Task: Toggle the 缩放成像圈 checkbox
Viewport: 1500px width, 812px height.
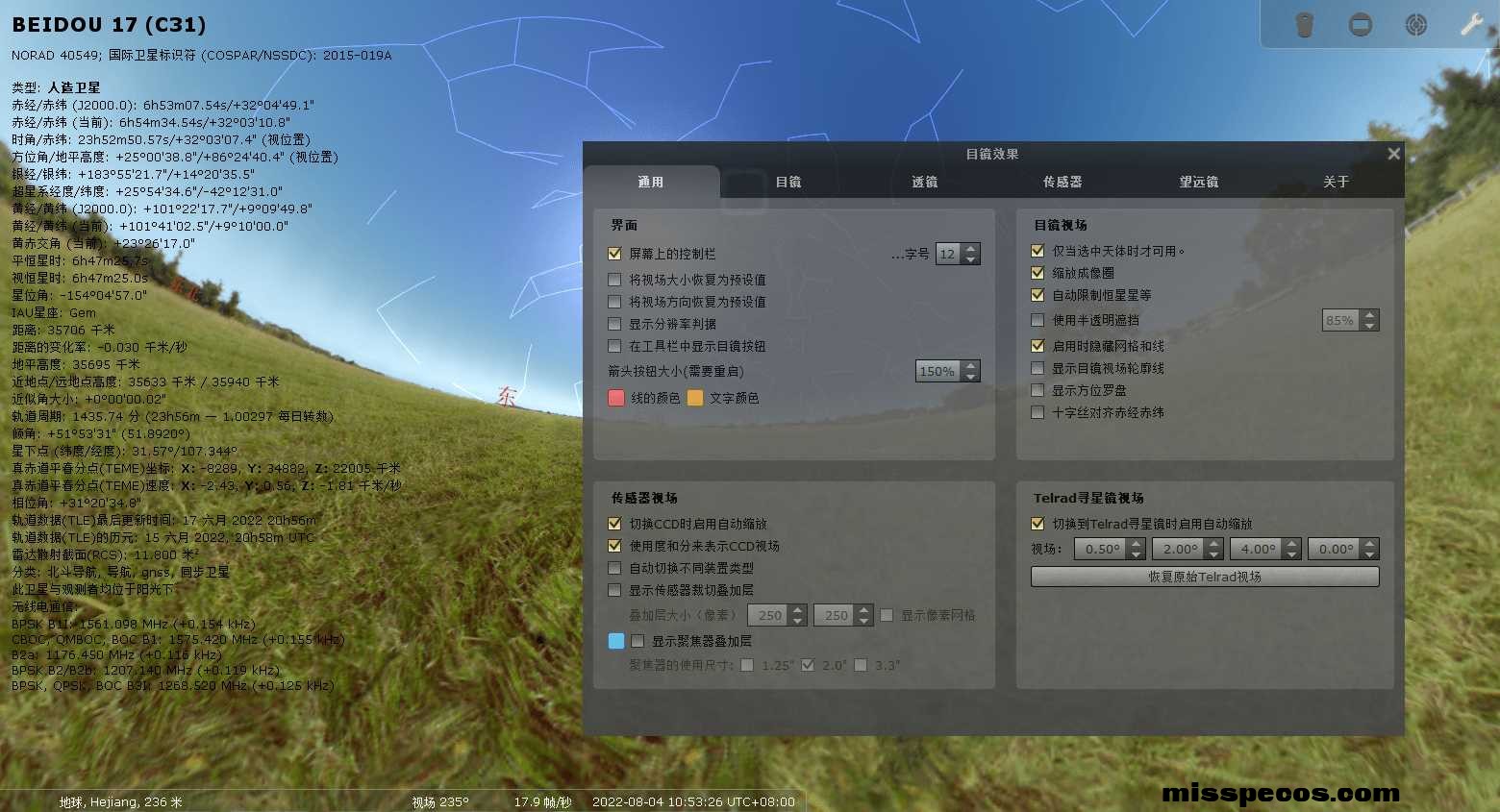Action: click(x=1037, y=273)
